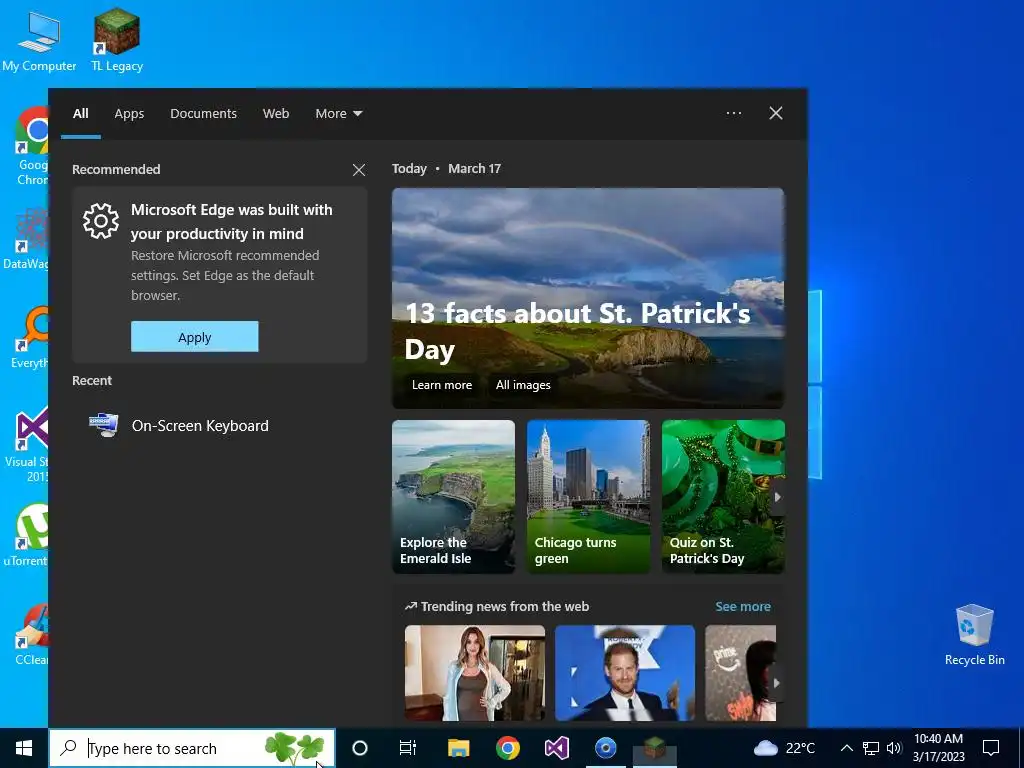Open TL Legacy Minecraft launcher shortcut
1024x768 pixels.
point(117,40)
